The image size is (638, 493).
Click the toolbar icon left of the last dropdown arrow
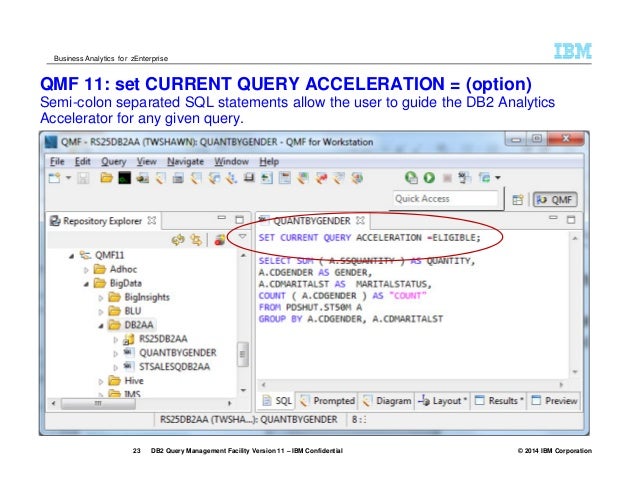[484, 178]
